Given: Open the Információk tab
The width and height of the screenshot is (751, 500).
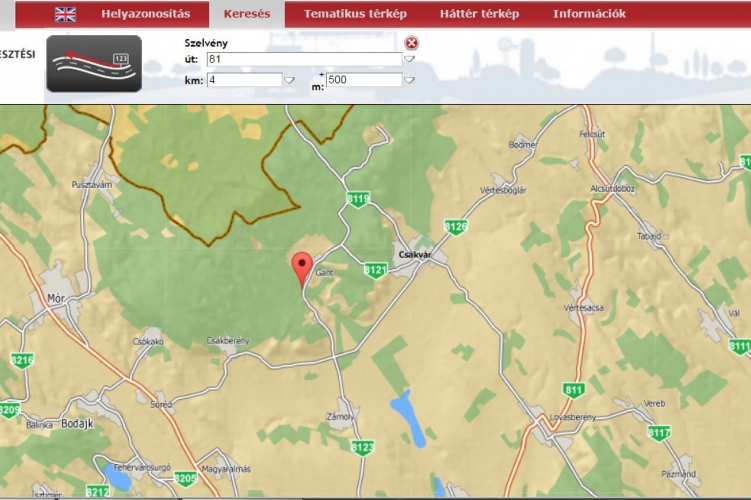Looking at the screenshot, I should tap(589, 14).
